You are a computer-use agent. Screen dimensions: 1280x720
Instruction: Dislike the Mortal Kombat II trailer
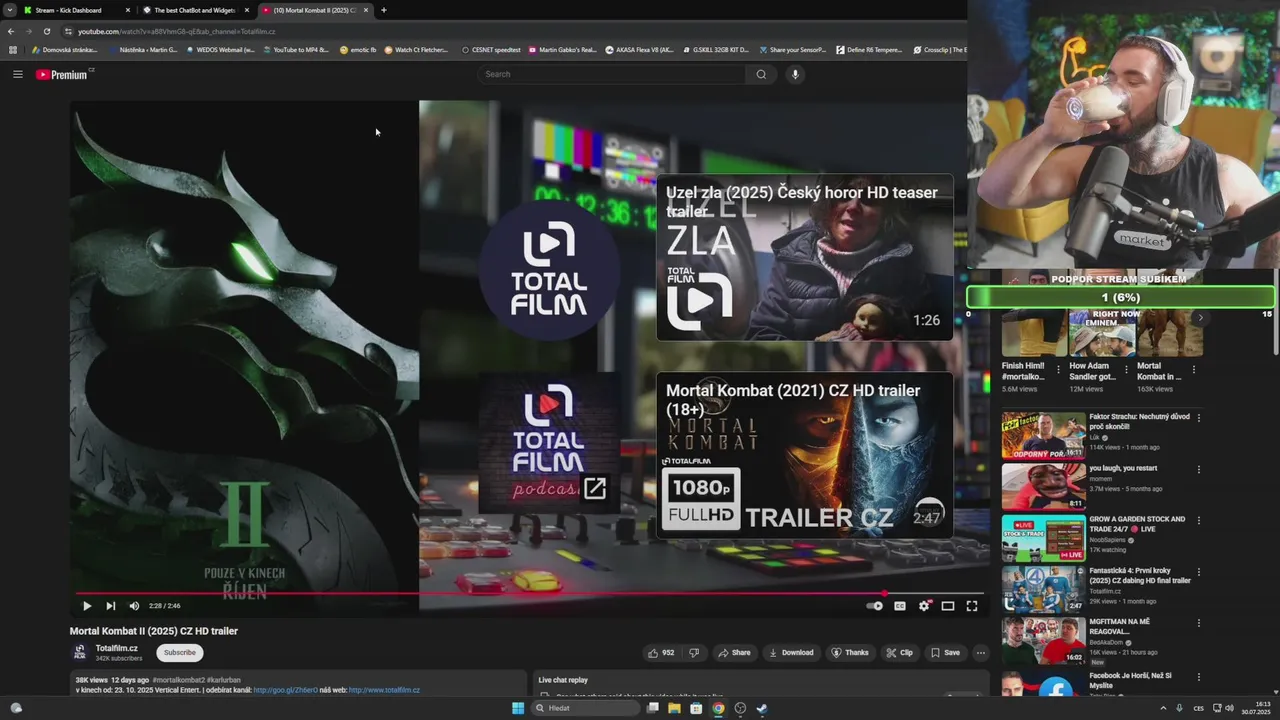(694, 653)
